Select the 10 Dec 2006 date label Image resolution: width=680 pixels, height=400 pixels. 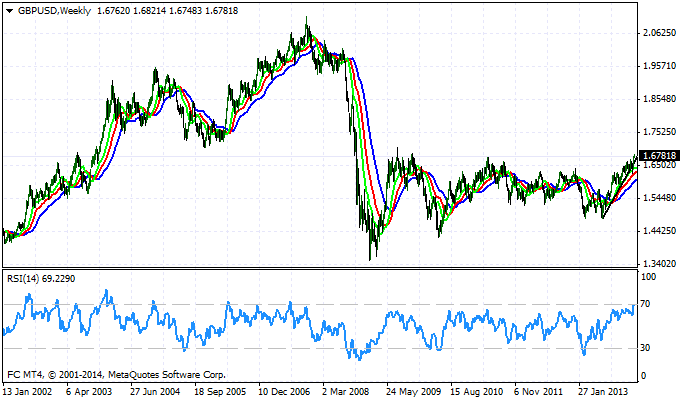point(284,391)
